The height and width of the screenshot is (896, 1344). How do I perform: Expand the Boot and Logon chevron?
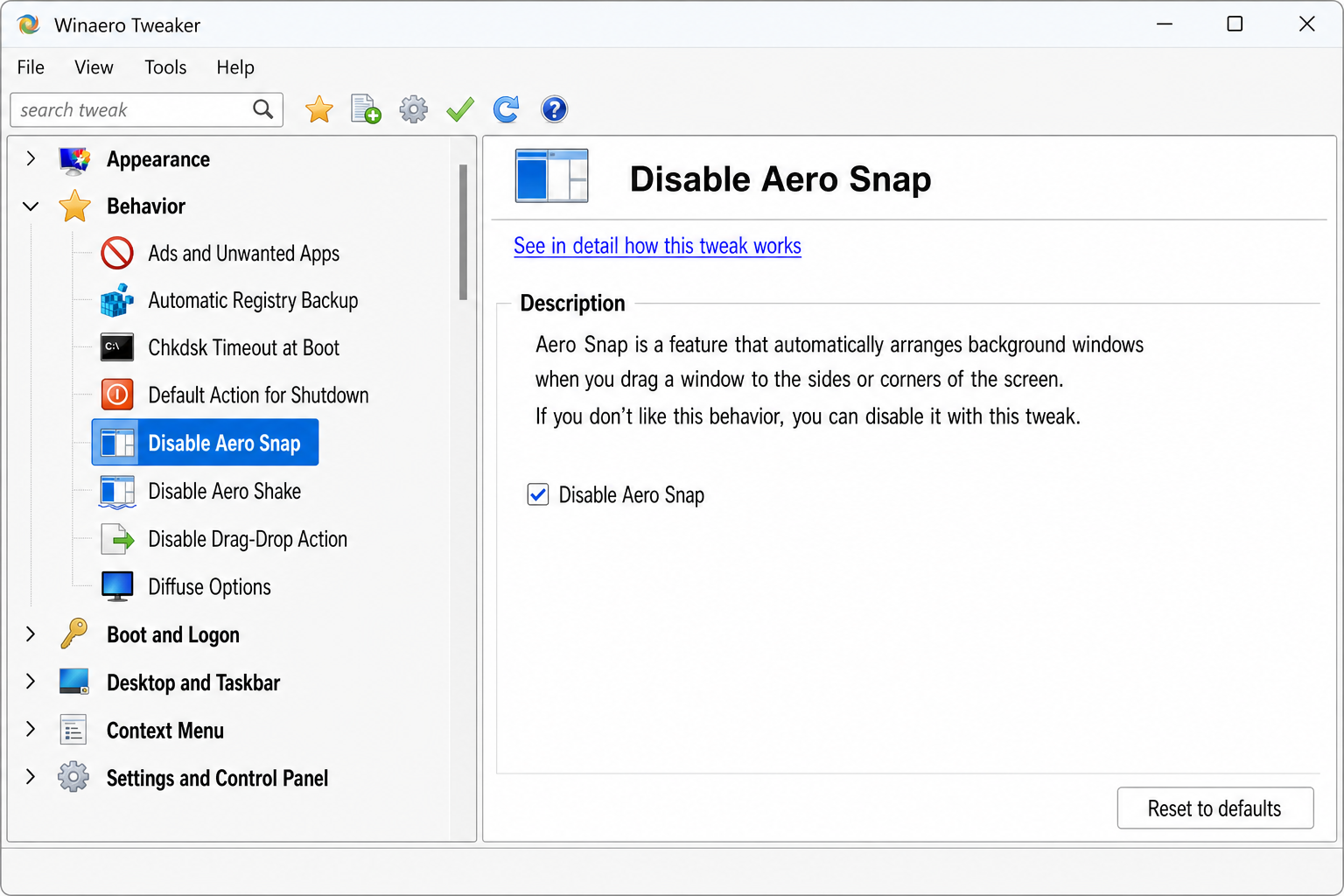[x=31, y=633]
